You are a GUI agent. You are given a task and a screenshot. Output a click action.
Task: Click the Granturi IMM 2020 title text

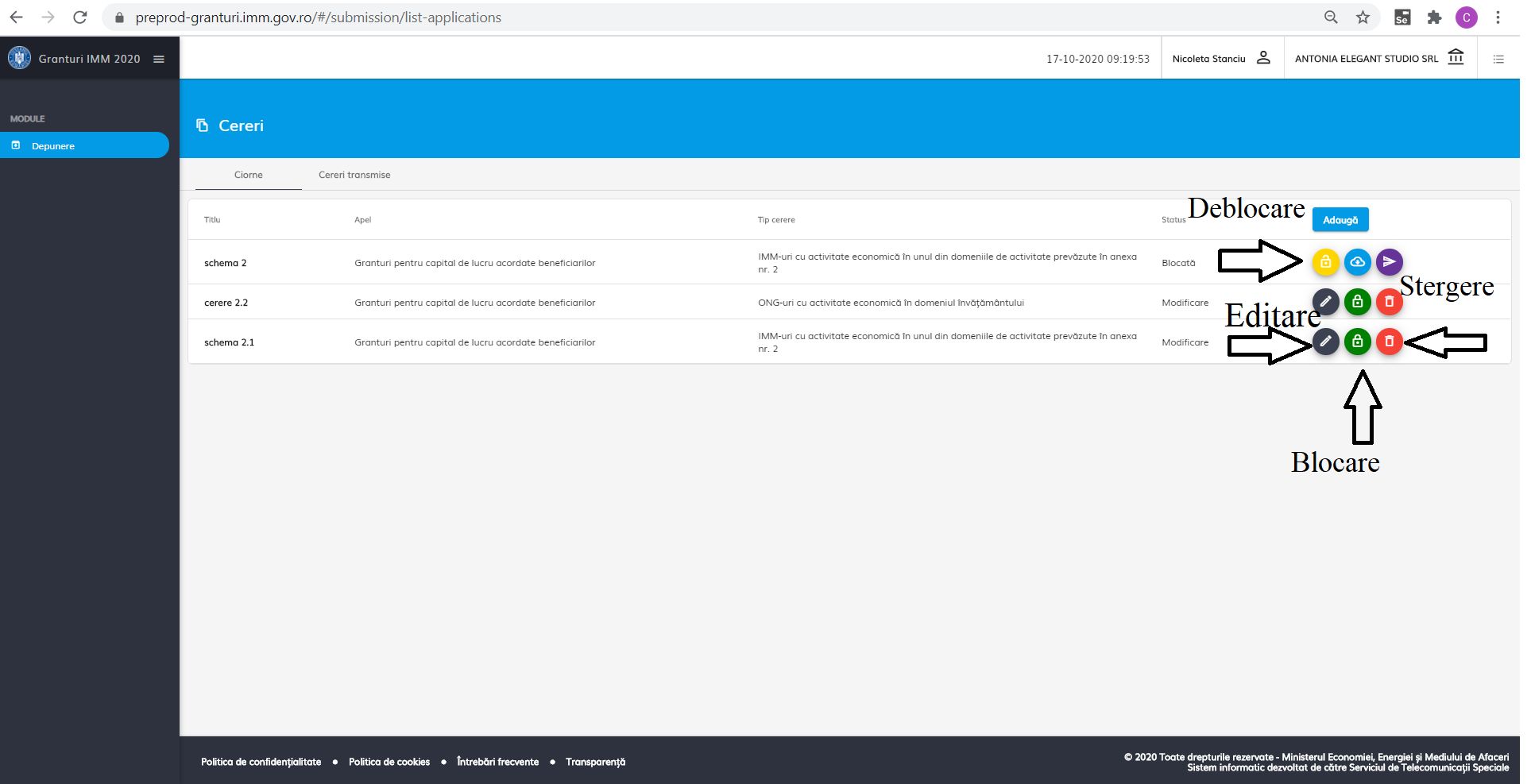coord(89,59)
